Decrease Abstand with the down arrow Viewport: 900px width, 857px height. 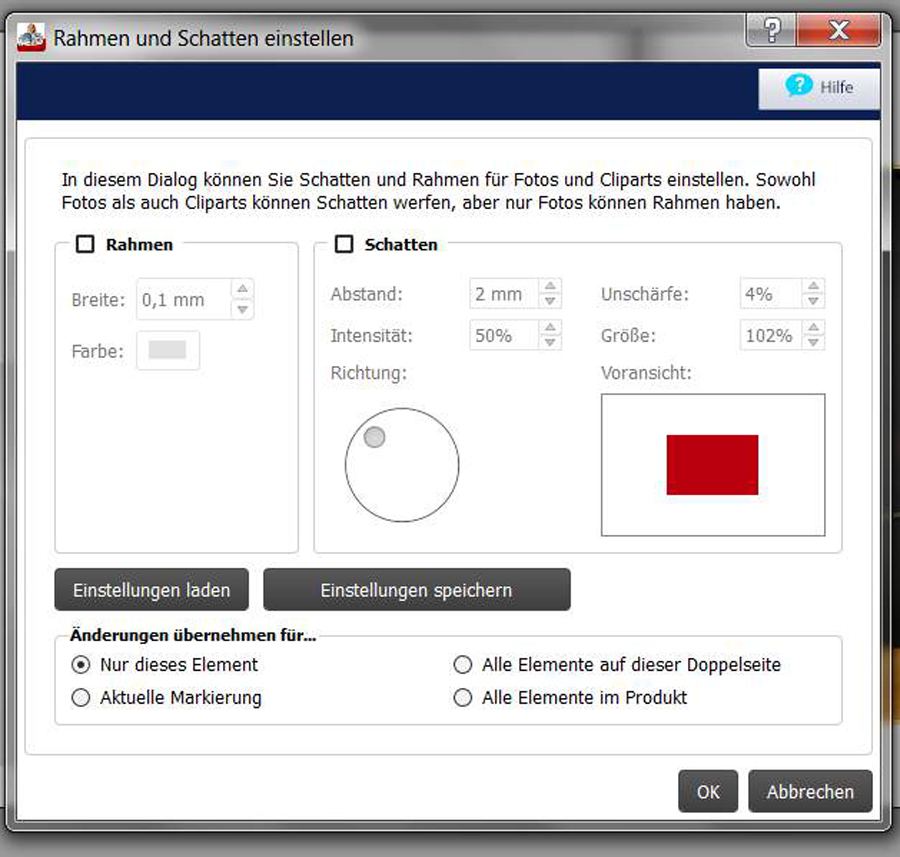(550, 301)
